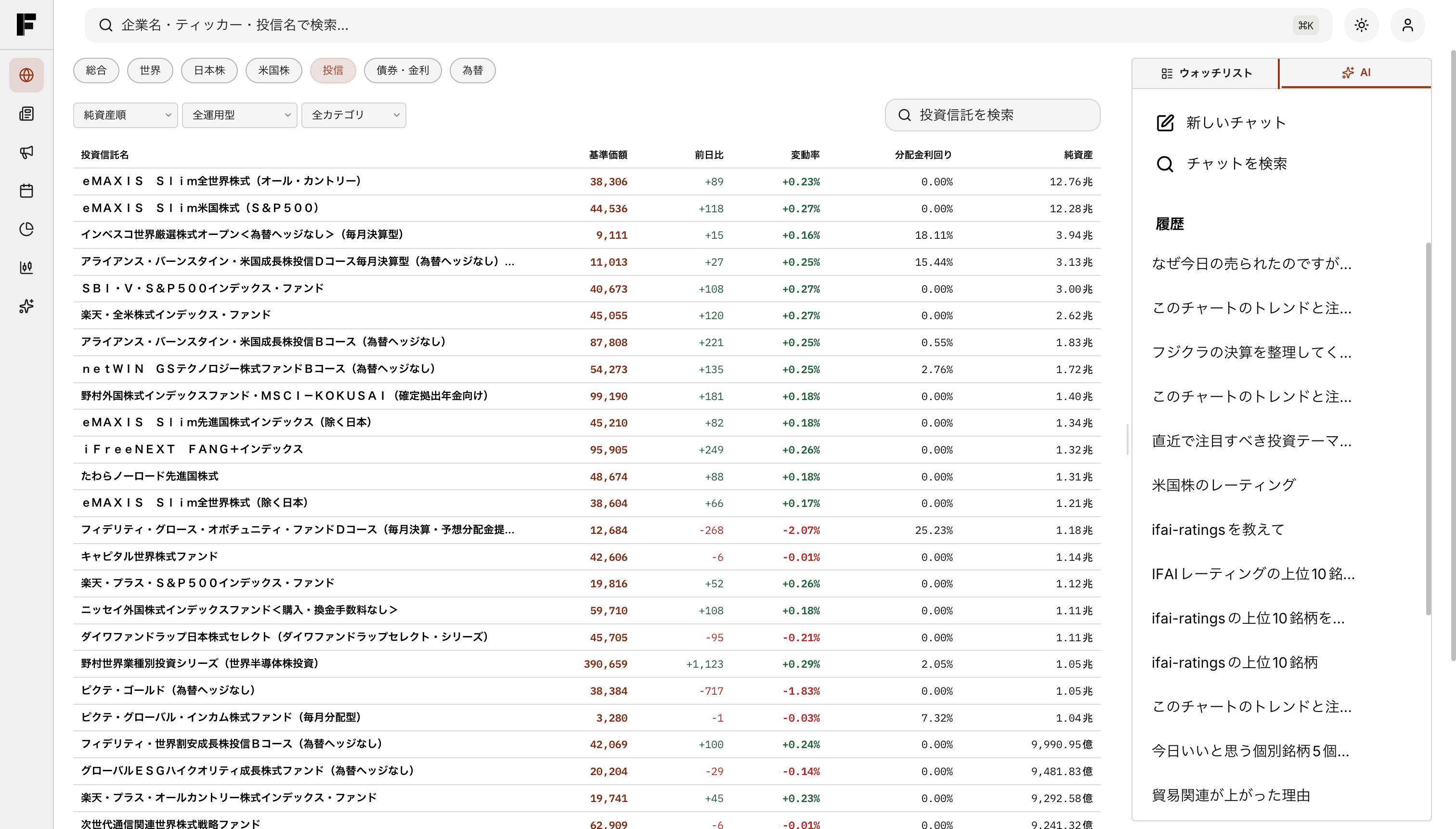The height and width of the screenshot is (829, 1456).
Task: Sort by 分配金利回り column header
Action: (x=923, y=155)
